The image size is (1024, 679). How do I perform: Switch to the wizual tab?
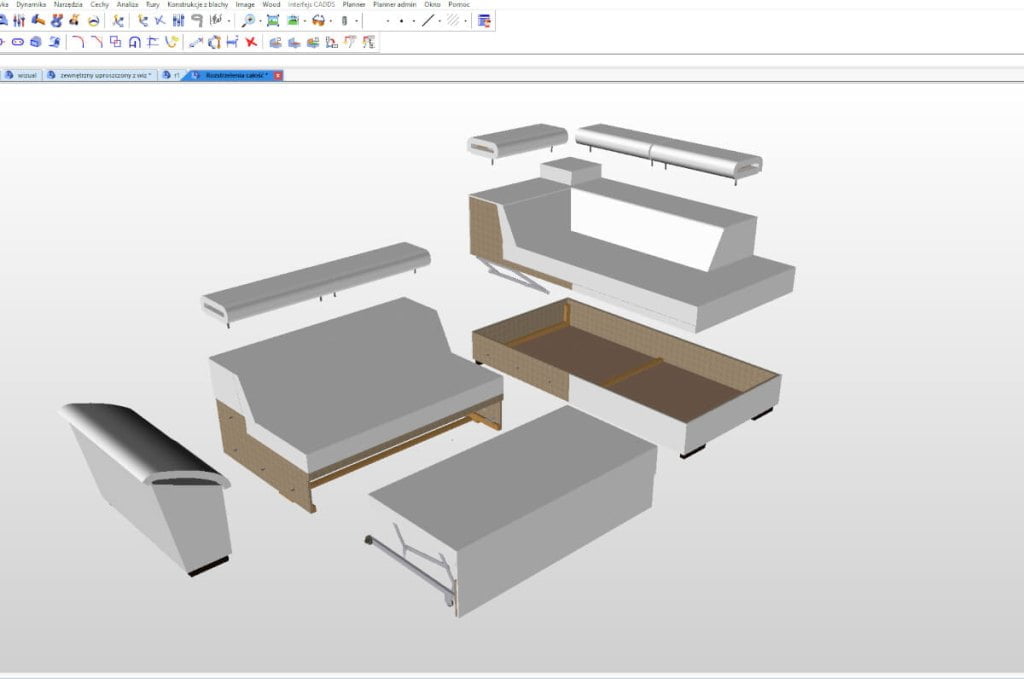point(27,74)
